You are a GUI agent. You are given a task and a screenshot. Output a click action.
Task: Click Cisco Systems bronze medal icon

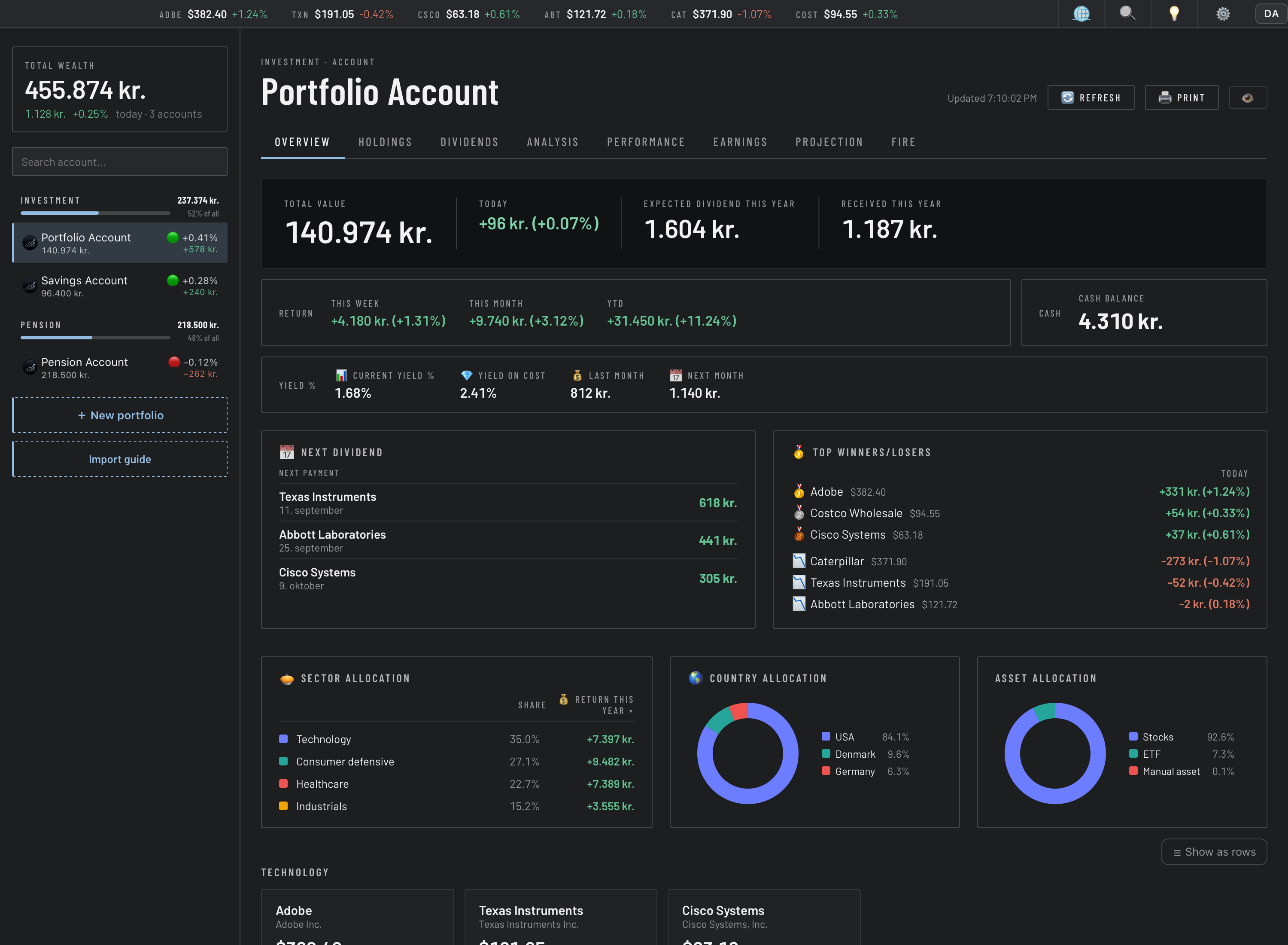pyautogui.click(x=799, y=534)
